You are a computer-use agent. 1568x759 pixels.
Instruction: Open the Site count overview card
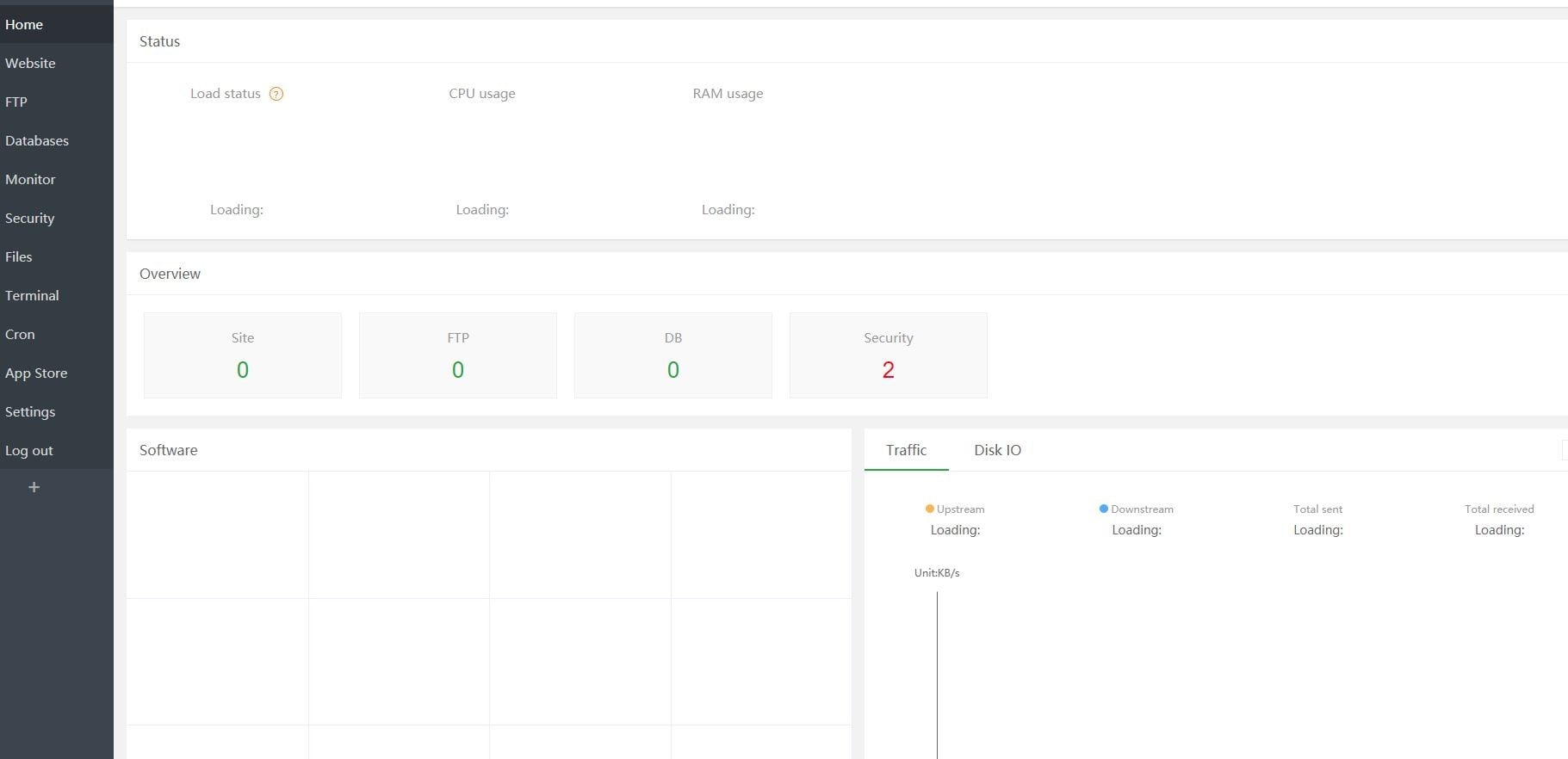[243, 355]
